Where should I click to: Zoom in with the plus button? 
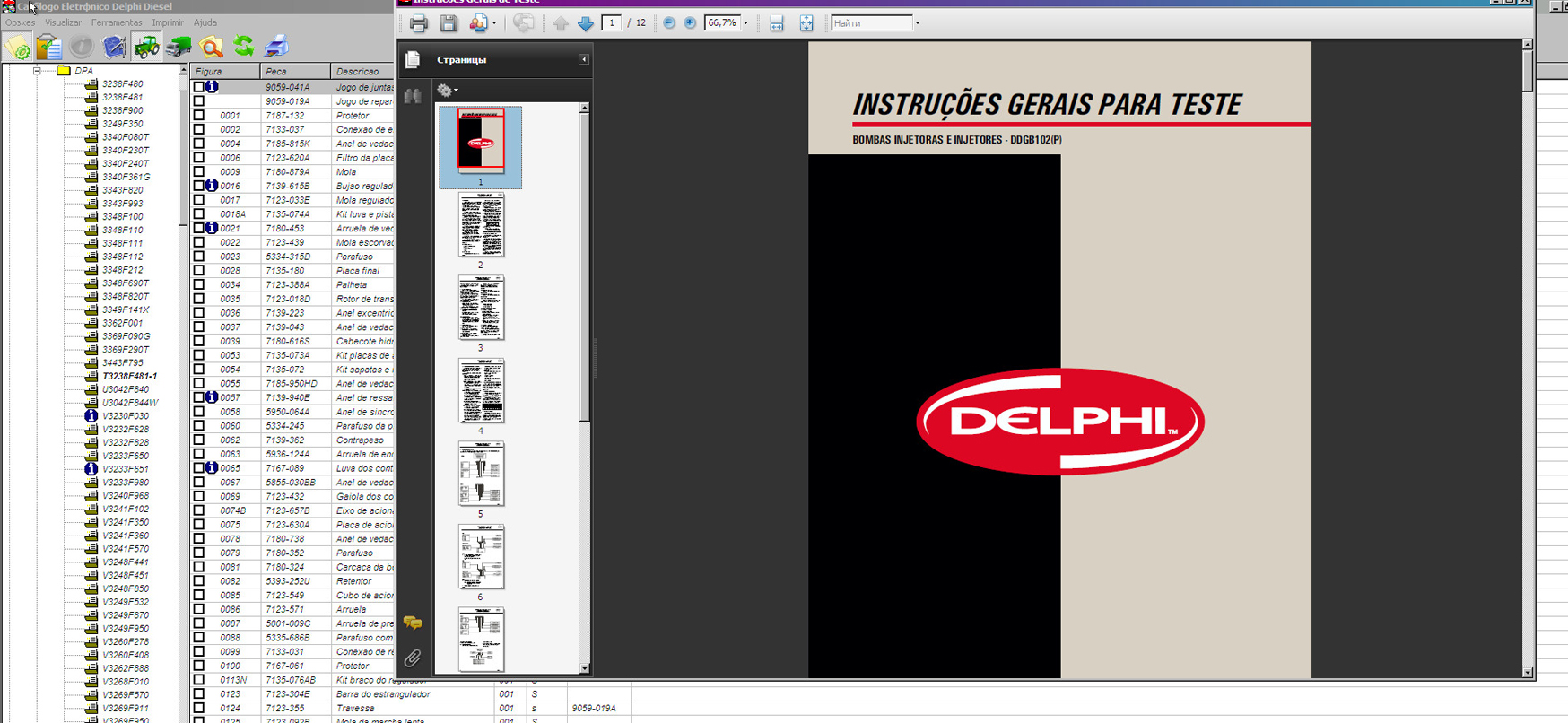pos(690,23)
